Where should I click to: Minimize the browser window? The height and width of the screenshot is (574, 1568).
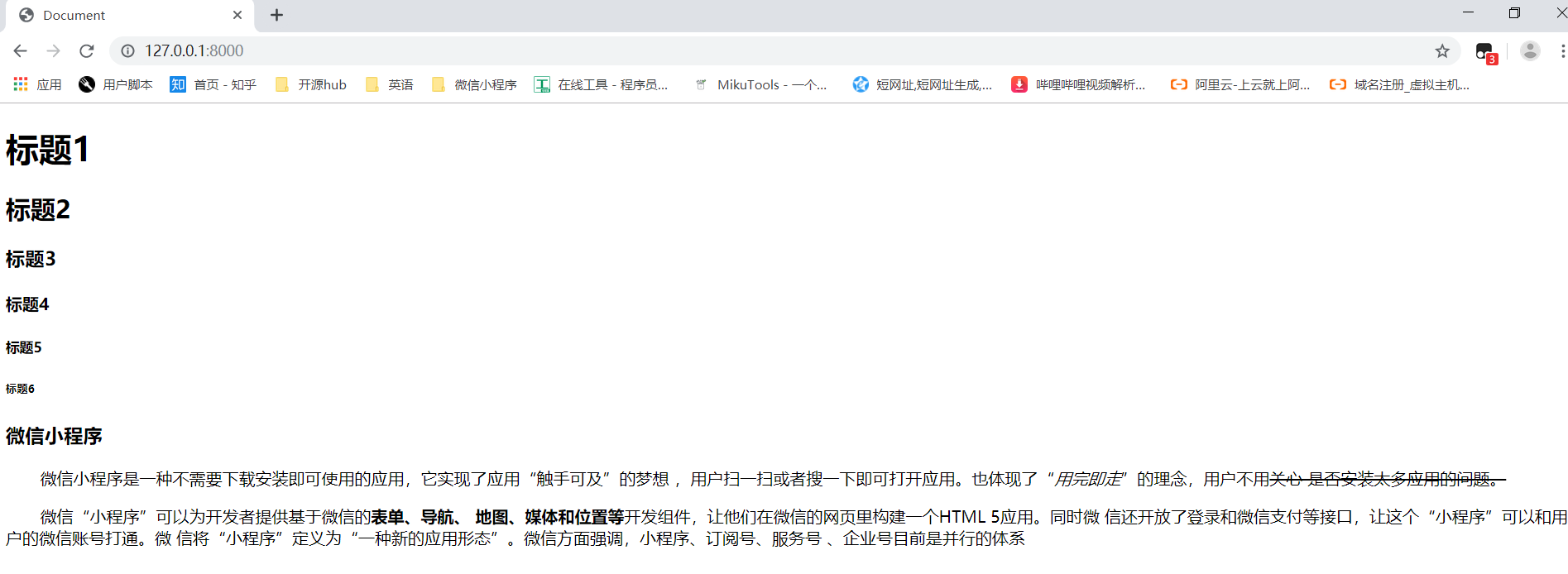1469,12
